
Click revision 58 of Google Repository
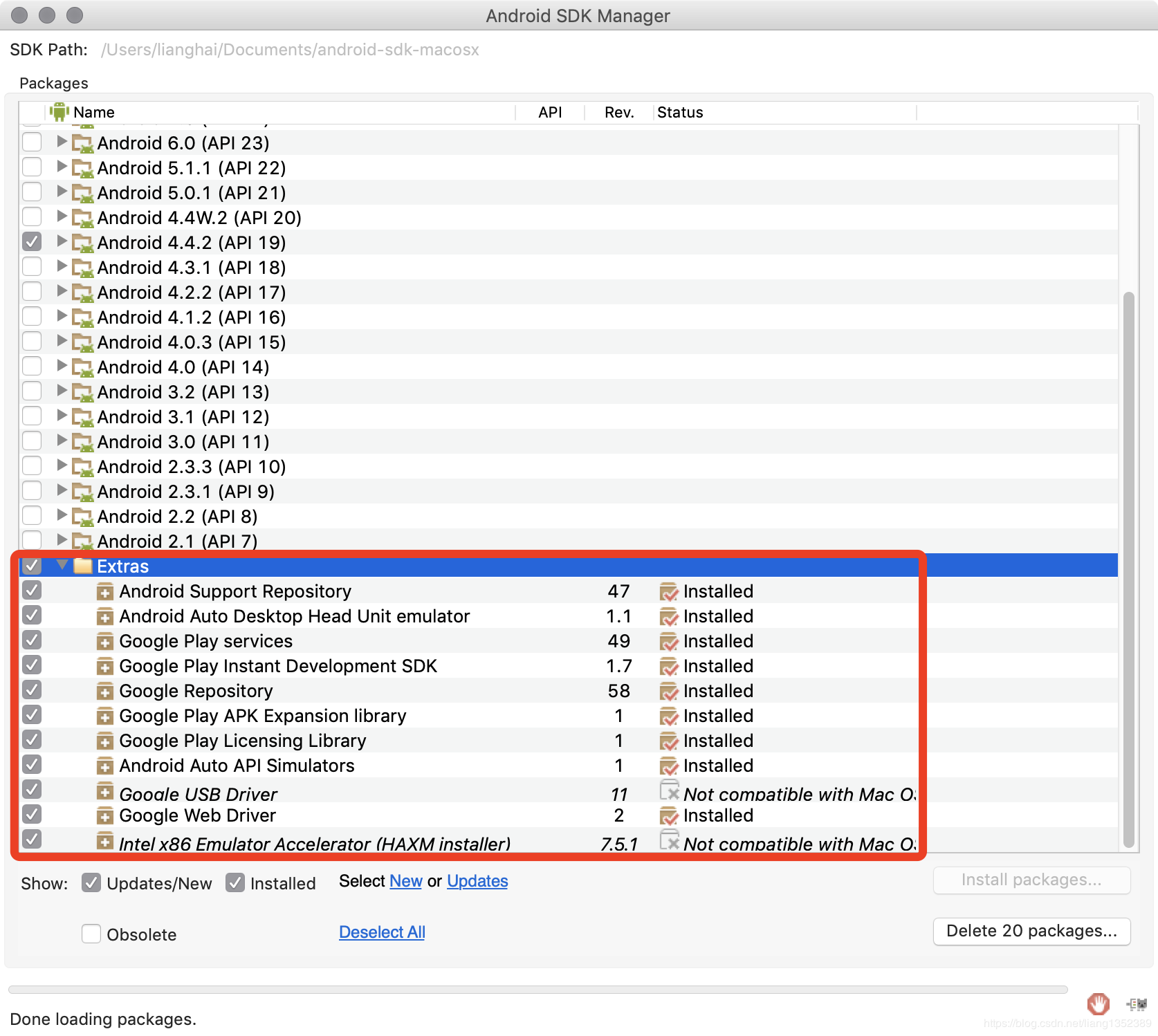coord(619,691)
